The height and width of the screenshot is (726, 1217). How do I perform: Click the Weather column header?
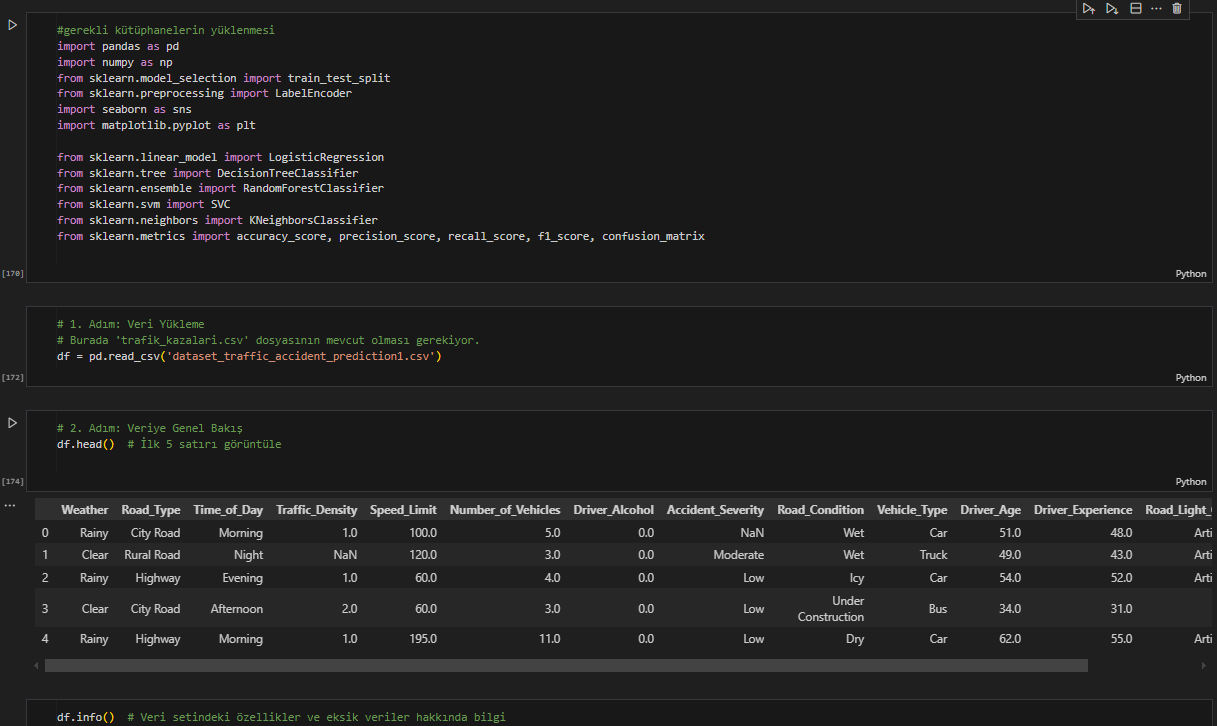[x=84, y=510]
